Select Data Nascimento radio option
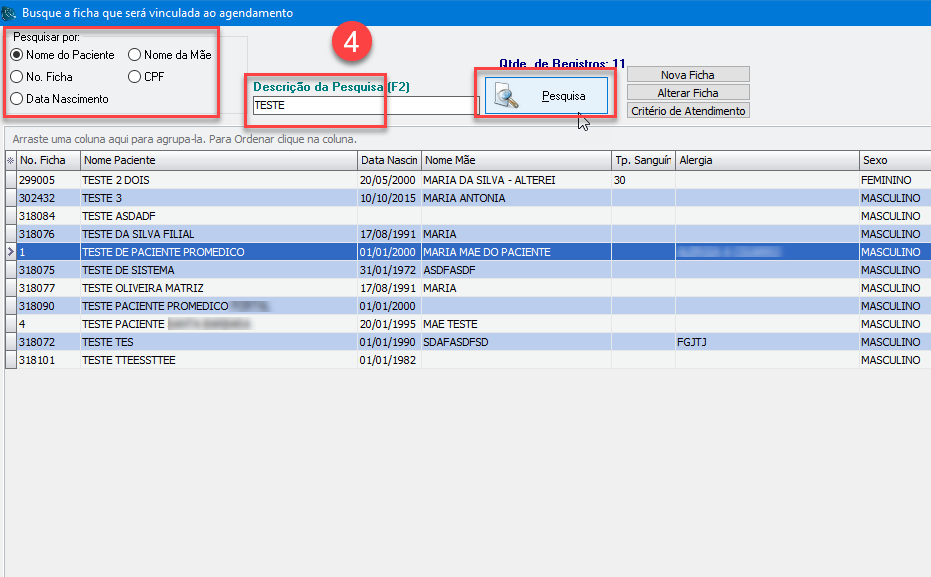 coord(17,99)
